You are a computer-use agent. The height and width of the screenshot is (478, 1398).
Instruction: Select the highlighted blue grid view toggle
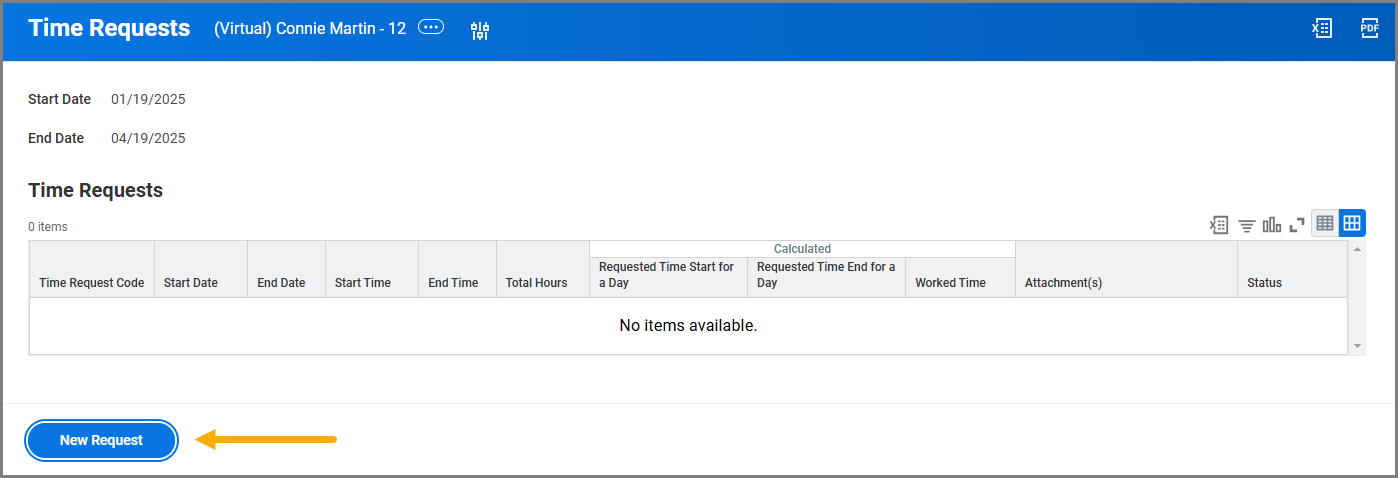pos(1352,224)
